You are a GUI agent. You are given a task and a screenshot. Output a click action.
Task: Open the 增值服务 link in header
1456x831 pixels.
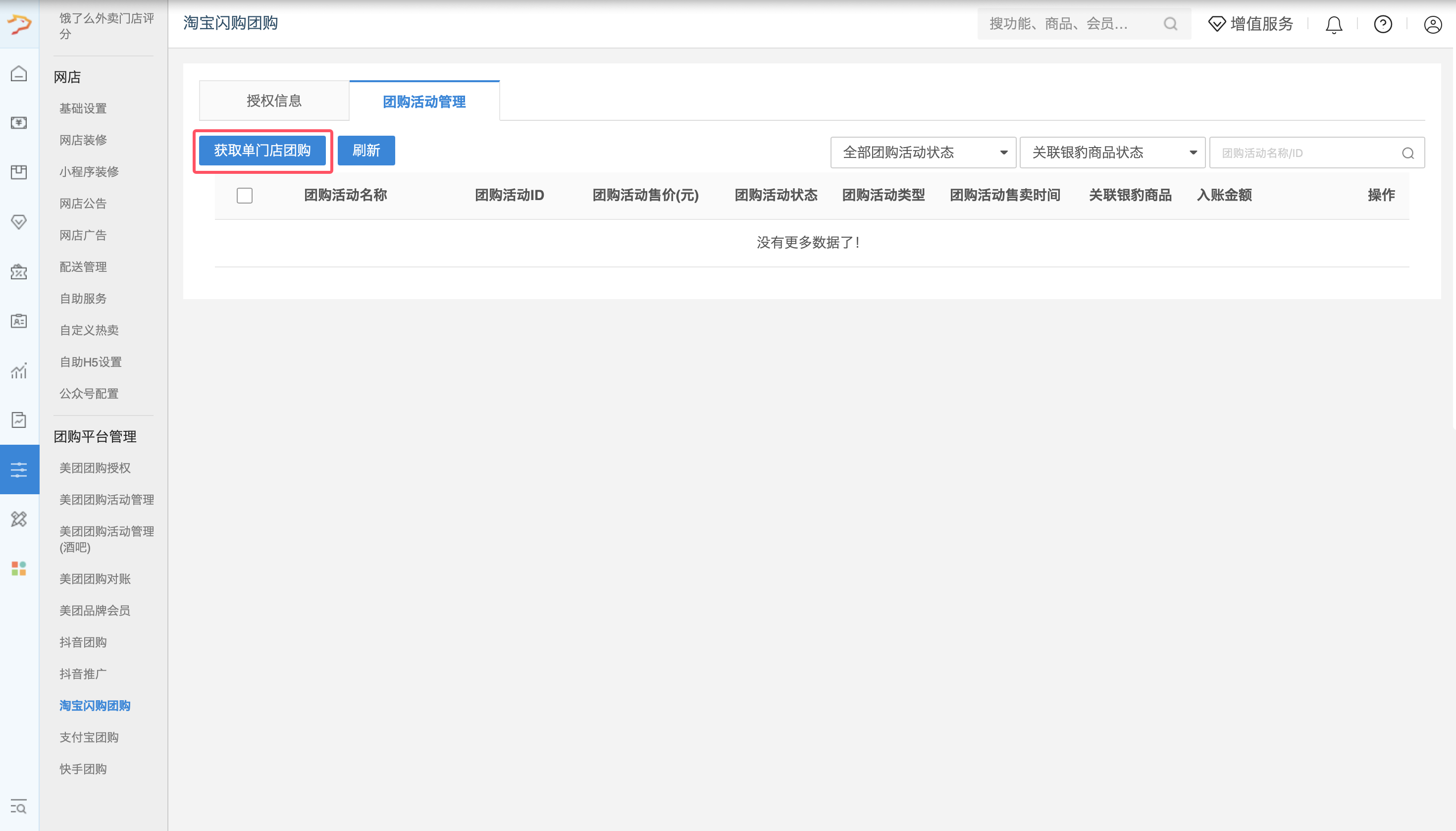click(x=1250, y=24)
